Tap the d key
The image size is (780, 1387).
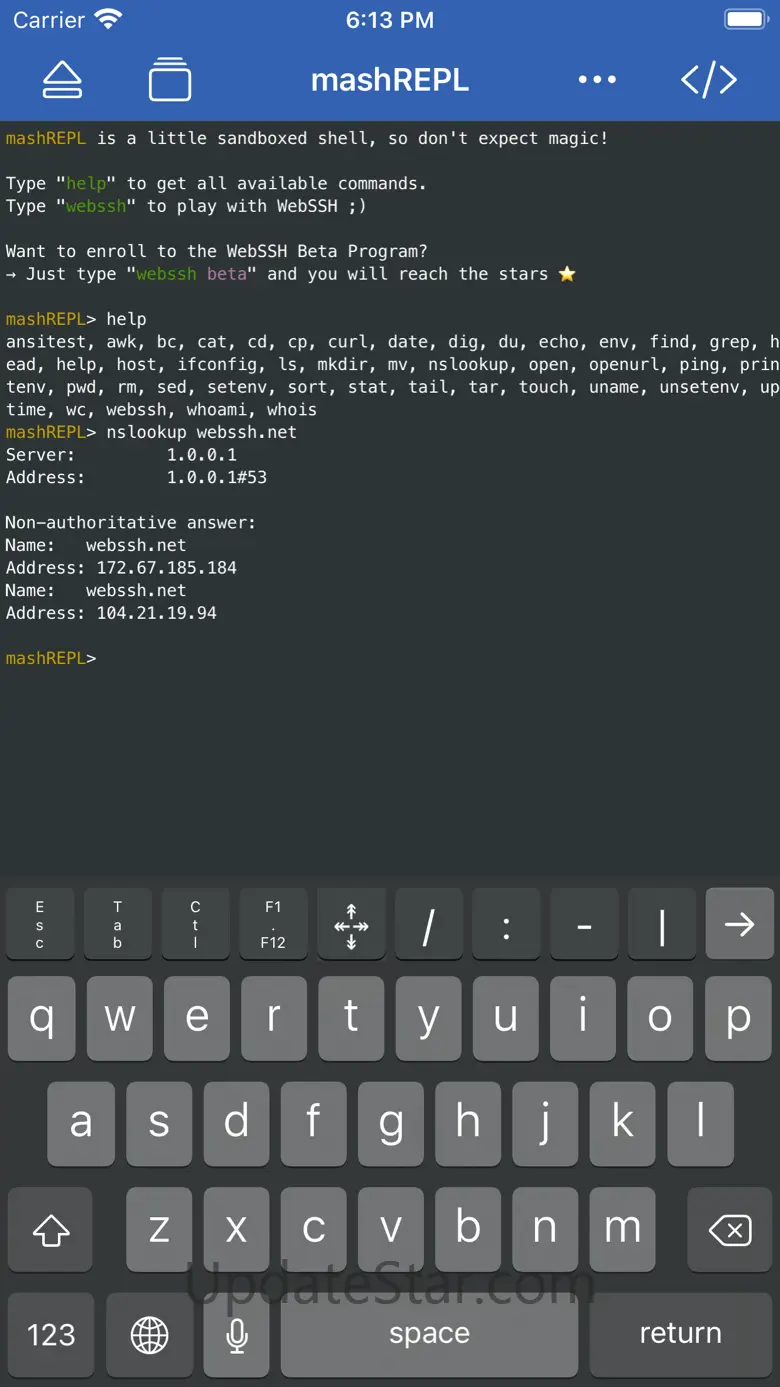pyautogui.click(x=236, y=1124)
